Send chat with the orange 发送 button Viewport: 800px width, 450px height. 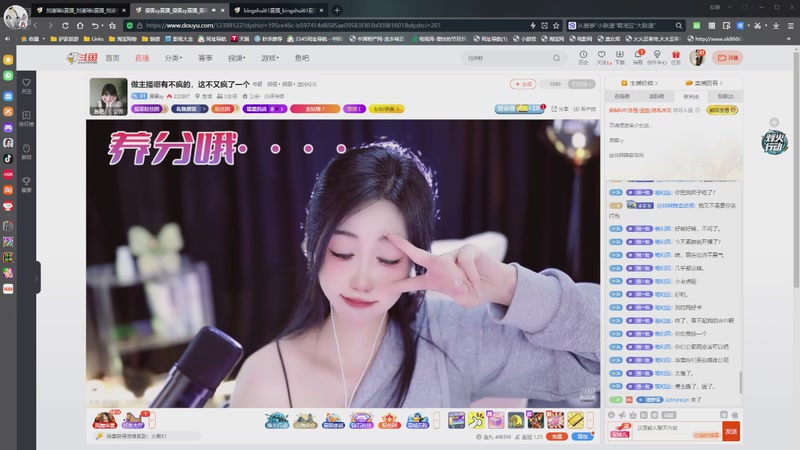coord(732,432)
